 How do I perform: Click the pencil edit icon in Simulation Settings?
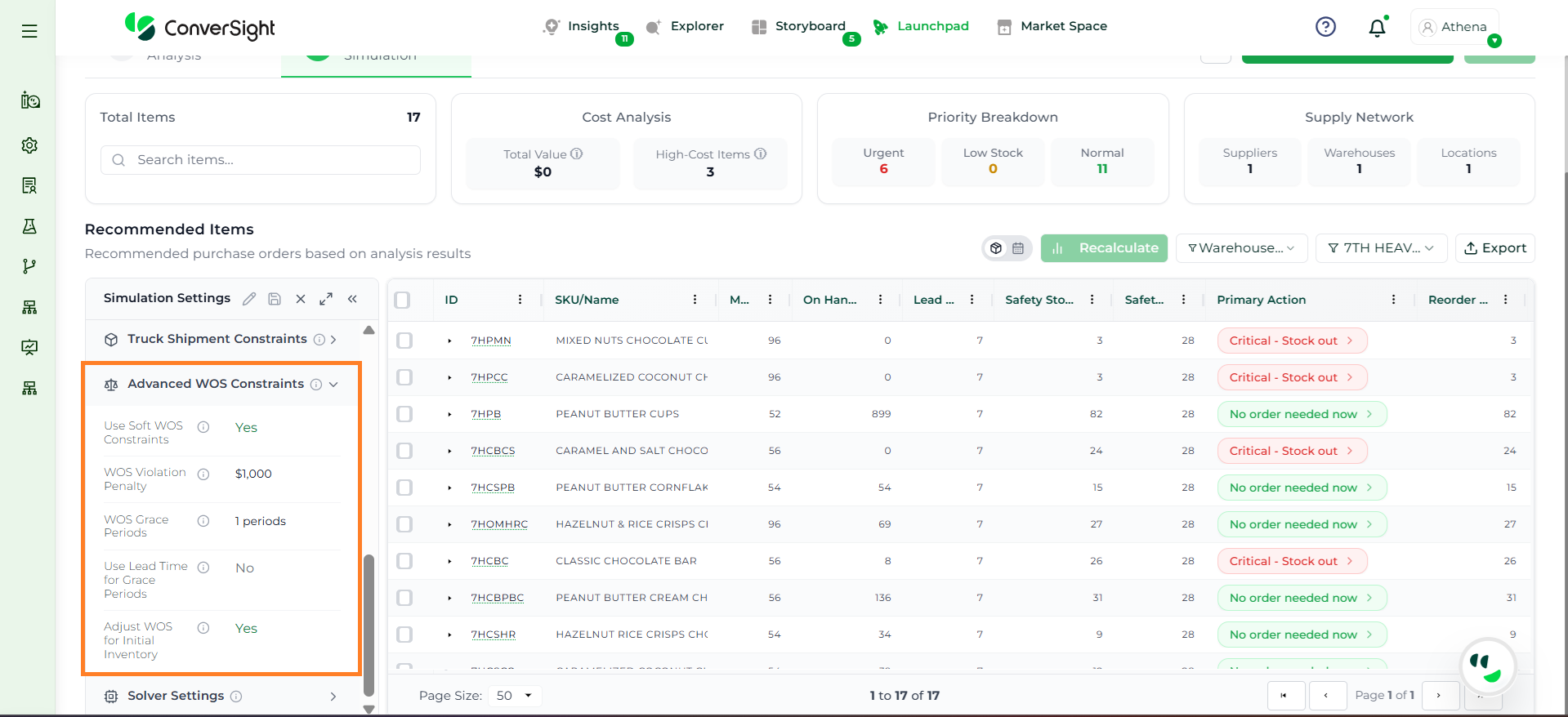[249, 299]
